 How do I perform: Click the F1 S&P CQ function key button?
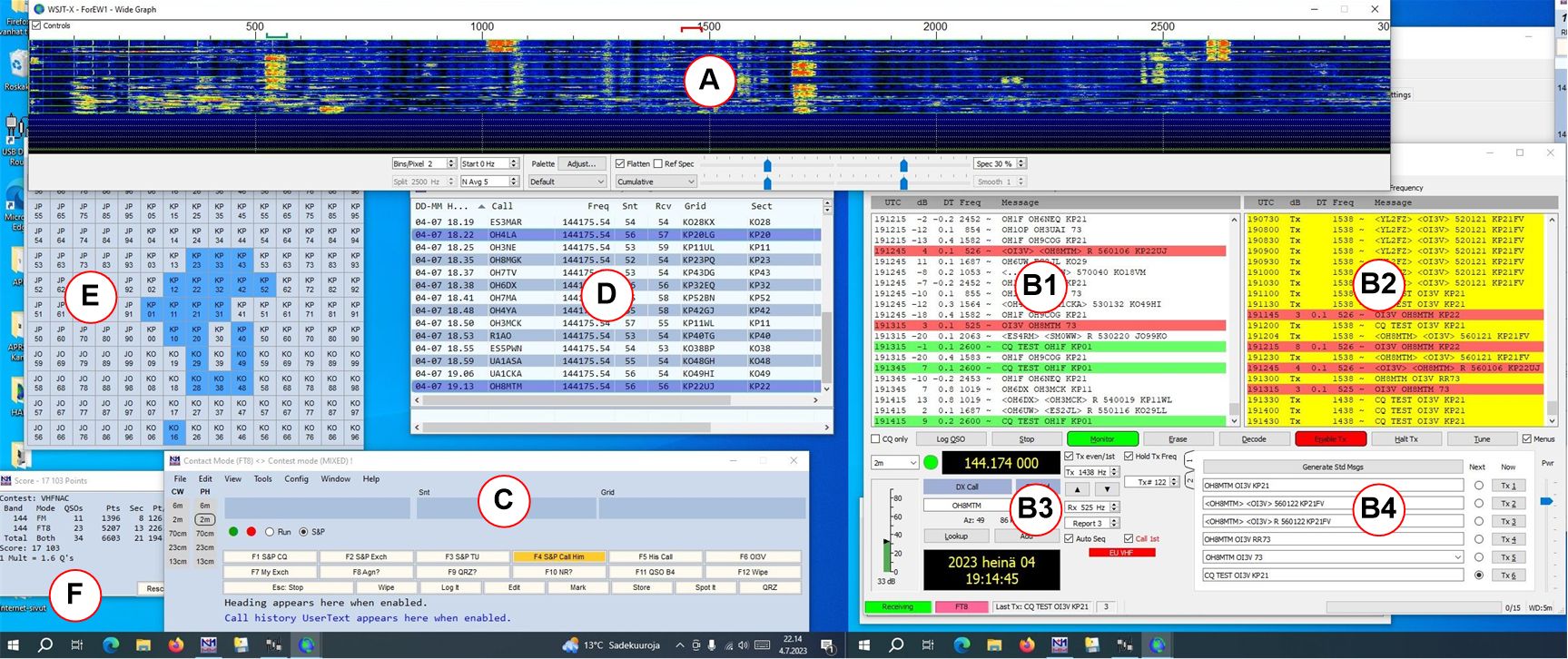(x=269, y=556)
